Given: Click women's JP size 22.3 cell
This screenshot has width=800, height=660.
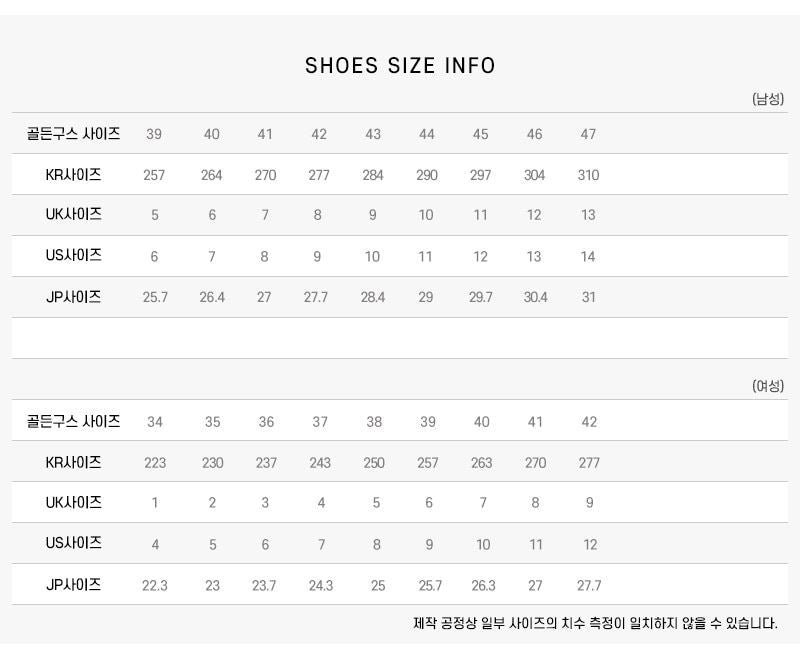Looking at the screenshot, I should click(x=155, y=586).
